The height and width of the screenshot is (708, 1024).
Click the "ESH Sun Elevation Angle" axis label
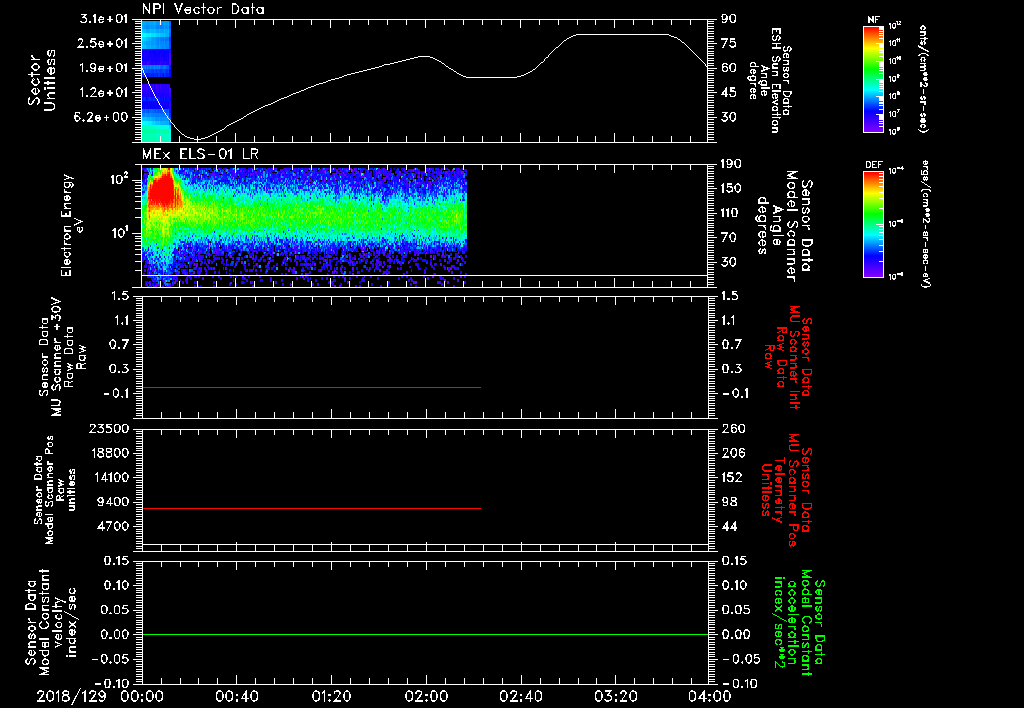(x=769, y=80)
